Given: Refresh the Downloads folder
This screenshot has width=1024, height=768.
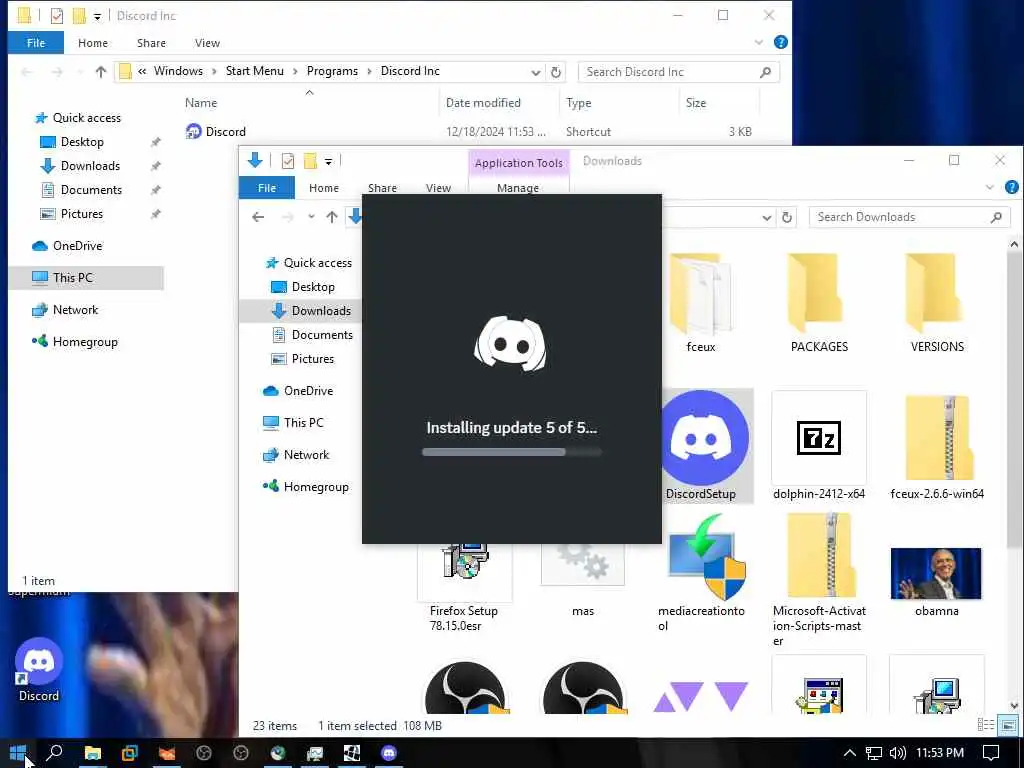Looking at the screenshot, I should pos(787,217).
